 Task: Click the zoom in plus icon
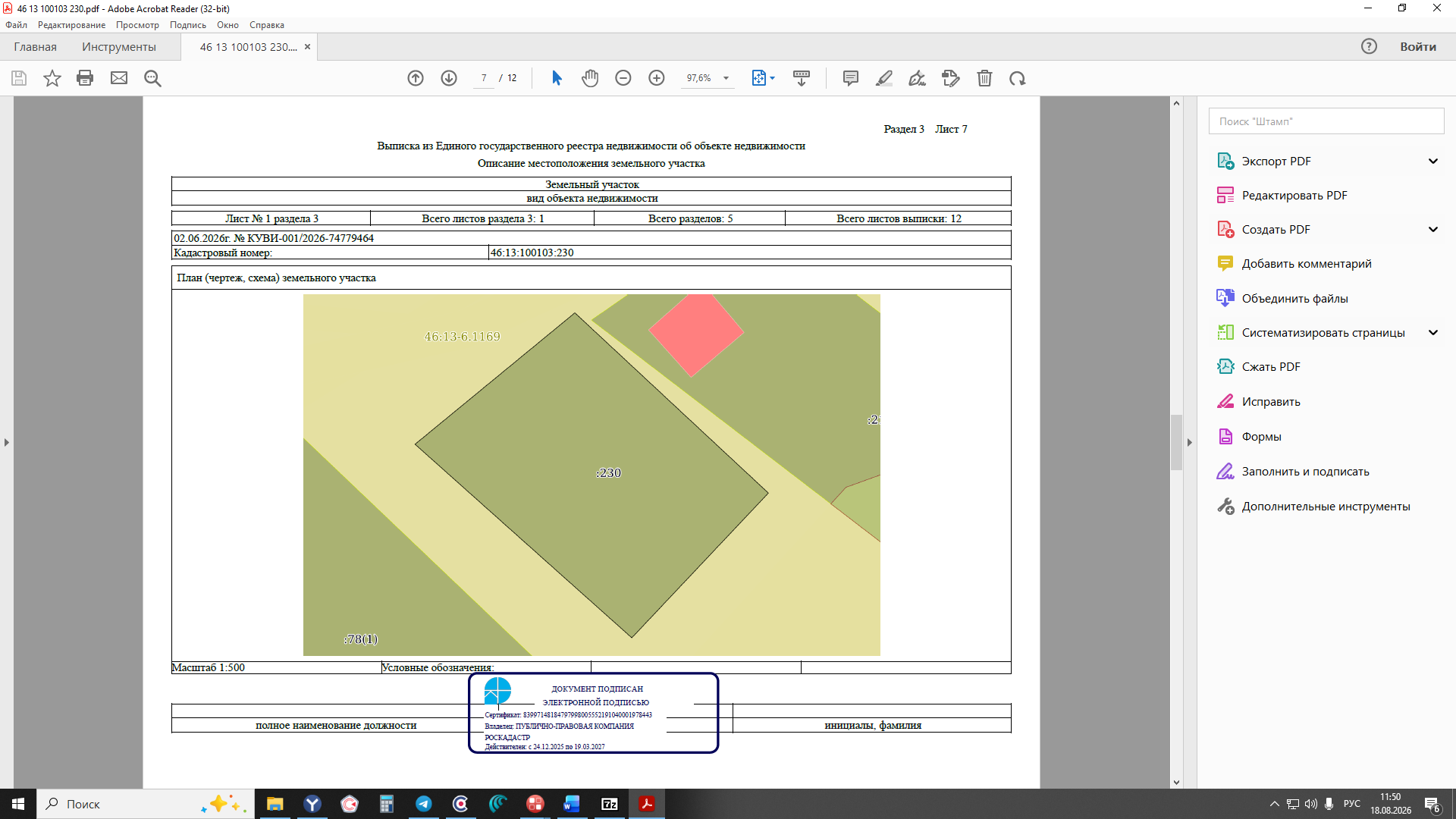point(657,78)
